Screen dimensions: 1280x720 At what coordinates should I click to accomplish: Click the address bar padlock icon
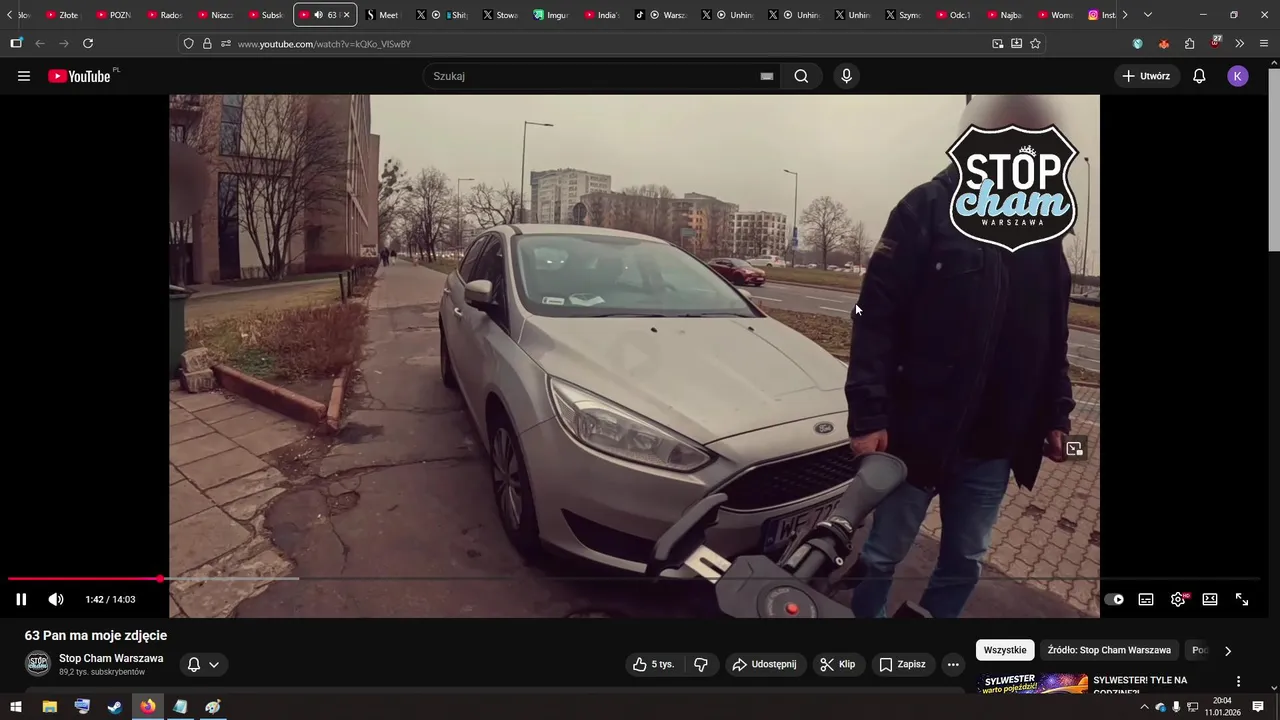click(207, 43)
